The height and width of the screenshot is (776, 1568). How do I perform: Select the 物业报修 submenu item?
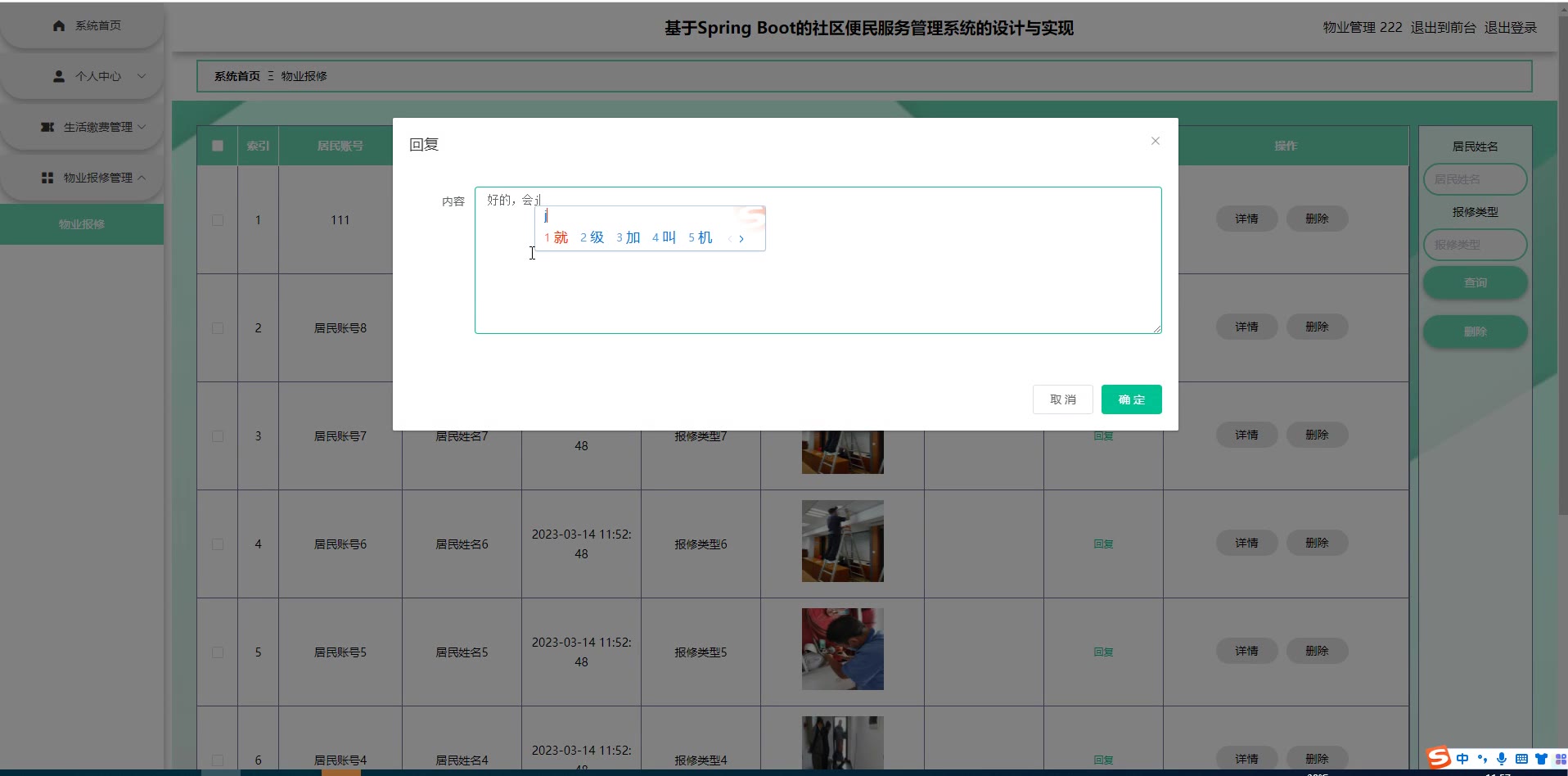[82, 224]
